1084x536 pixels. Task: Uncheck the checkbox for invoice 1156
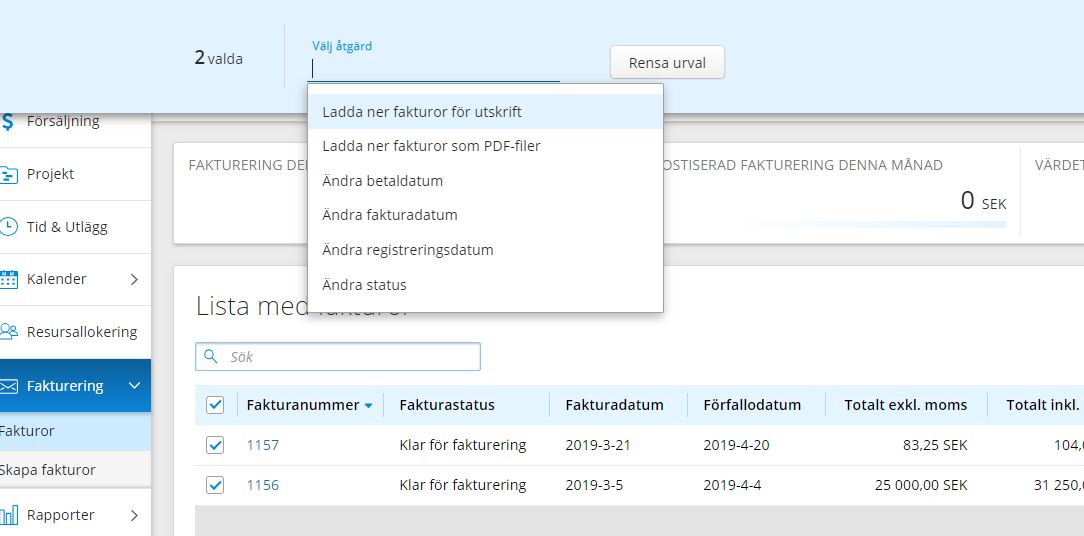pyautogui.click(x=215, y=485)
